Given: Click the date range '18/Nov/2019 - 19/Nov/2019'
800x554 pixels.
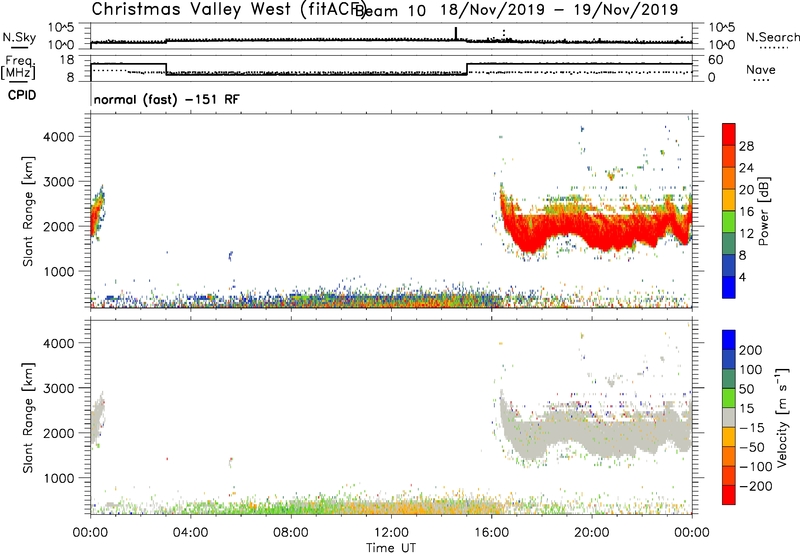Looking at the screenshot, I should 559,10.
